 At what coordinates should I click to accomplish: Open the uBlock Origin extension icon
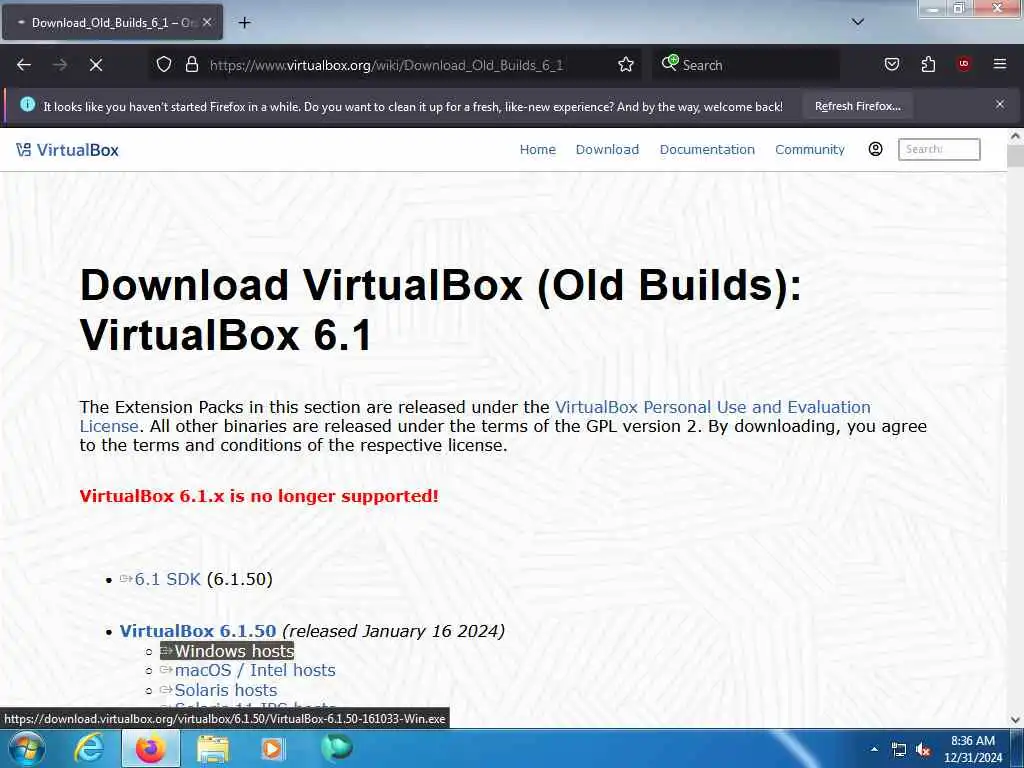[x=964, y=64]
